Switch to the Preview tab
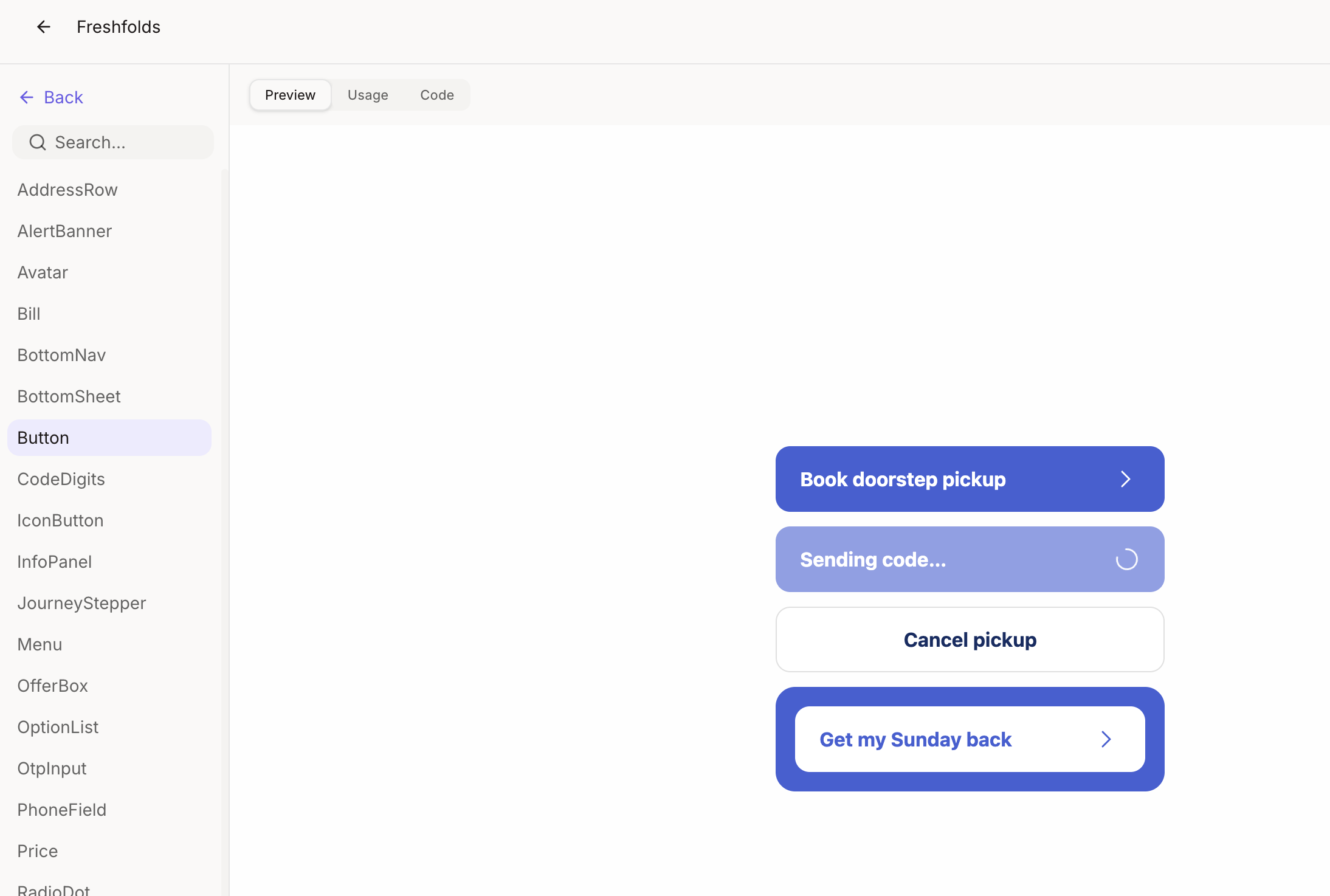 pos(290,95)
